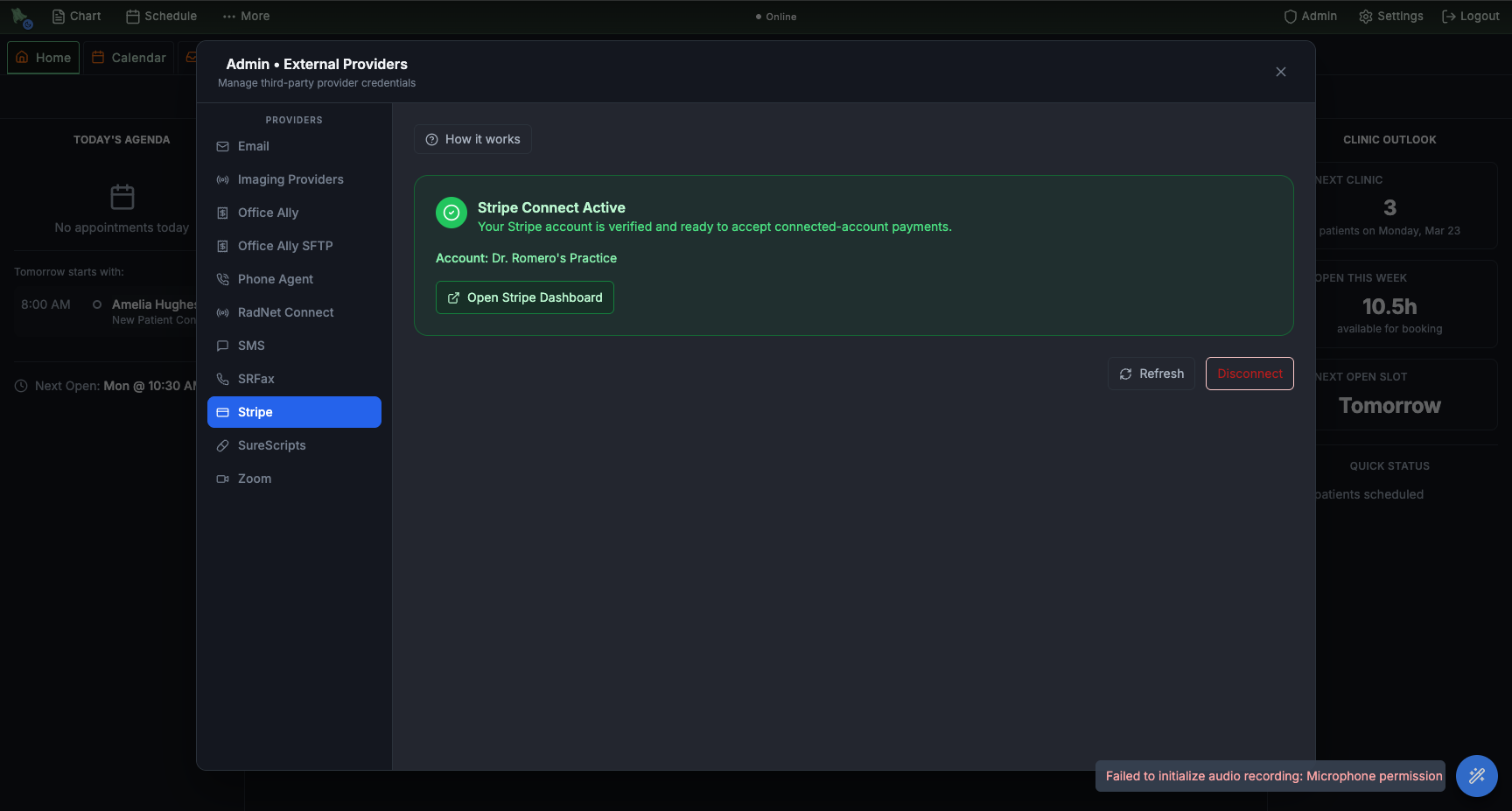Click the magic wand assistant button
This screenshot has height=811, width=1512.
[1477, 776]
